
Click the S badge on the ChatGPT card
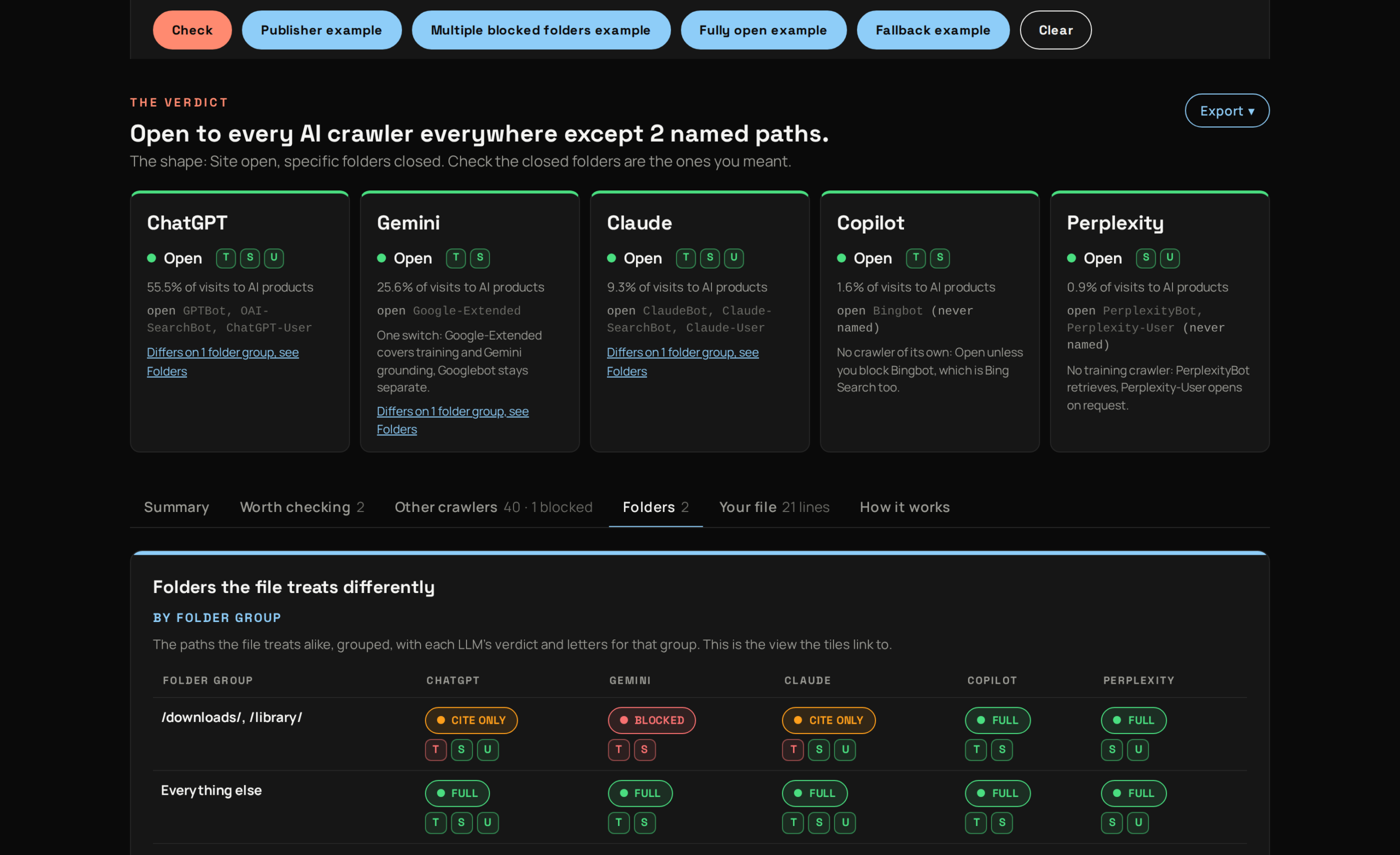point(250,258)
